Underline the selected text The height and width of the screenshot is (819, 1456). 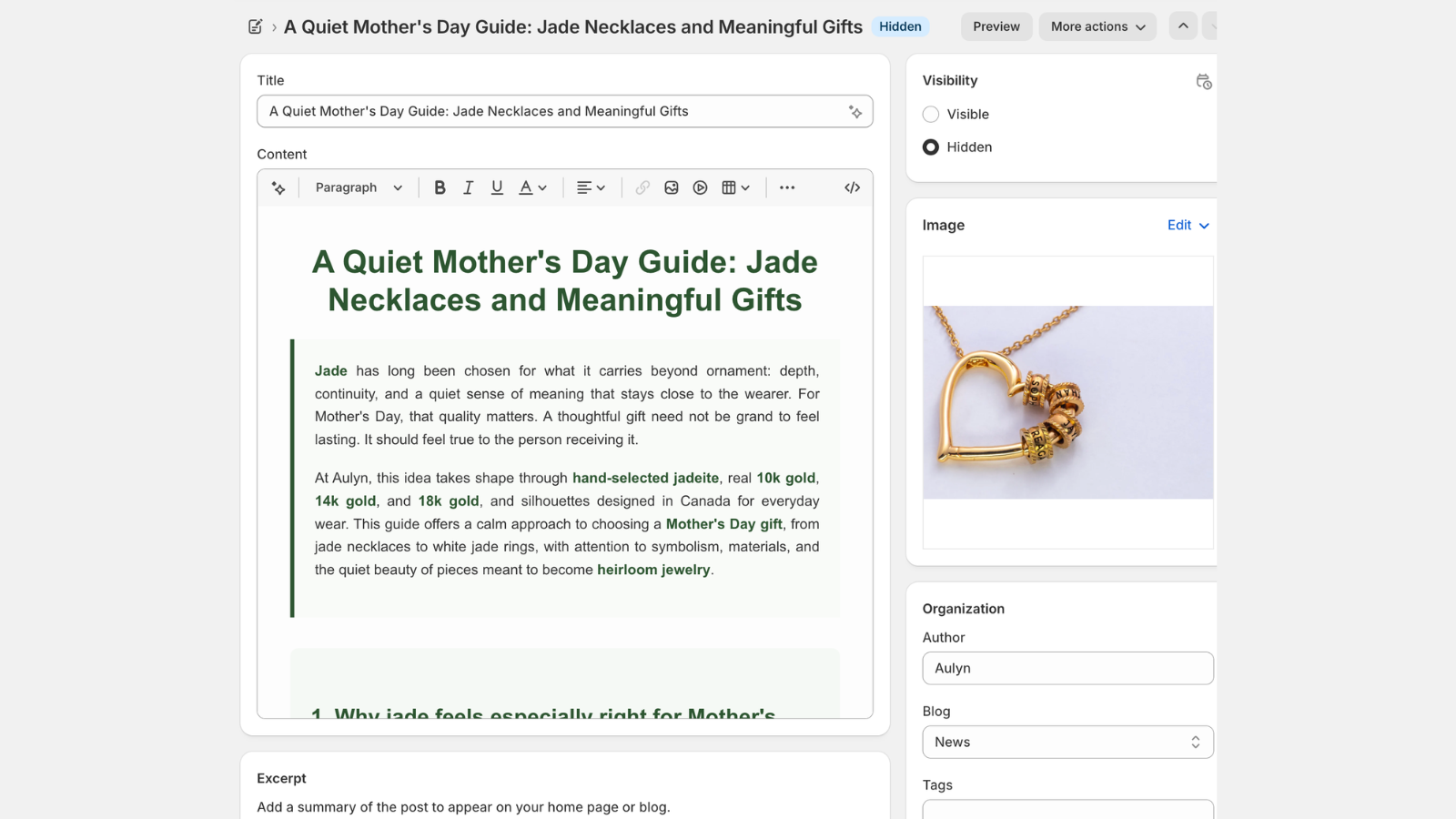click(497, 187)
